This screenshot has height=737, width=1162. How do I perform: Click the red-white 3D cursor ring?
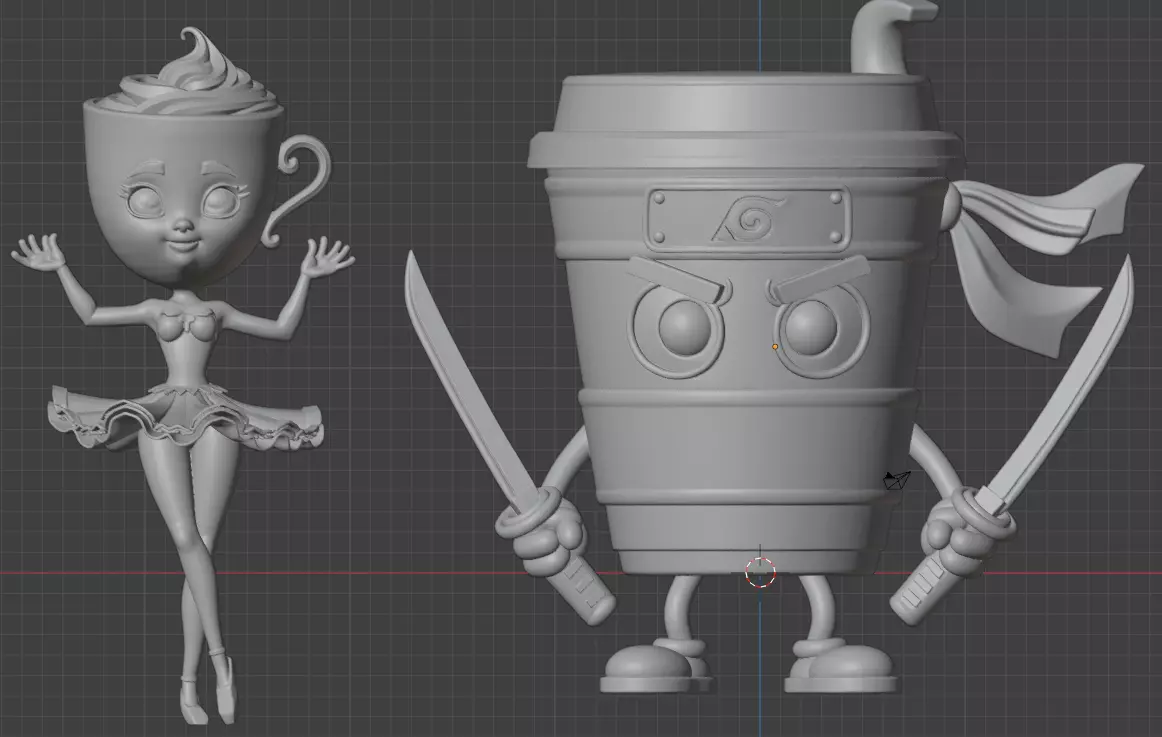pos(760,573)
